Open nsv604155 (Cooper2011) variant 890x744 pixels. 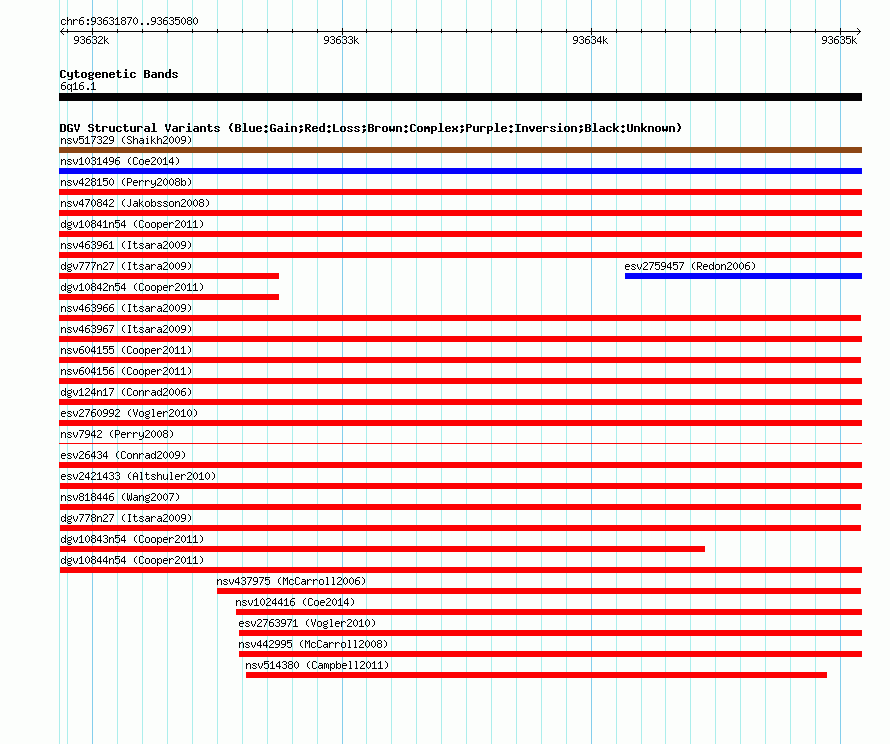coord(126,350)
